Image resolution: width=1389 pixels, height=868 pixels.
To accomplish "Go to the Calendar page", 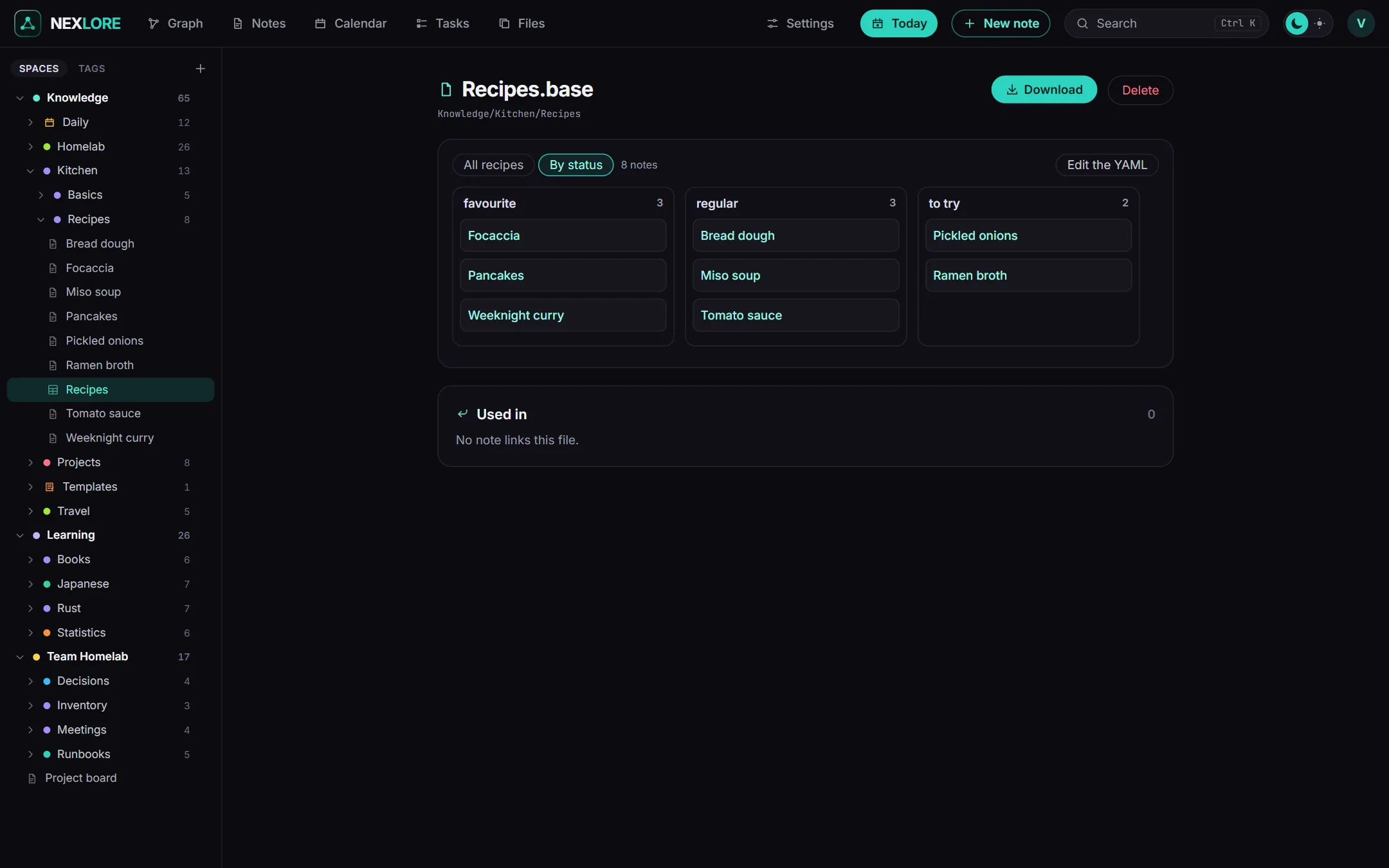I will (x=350, y=23).
